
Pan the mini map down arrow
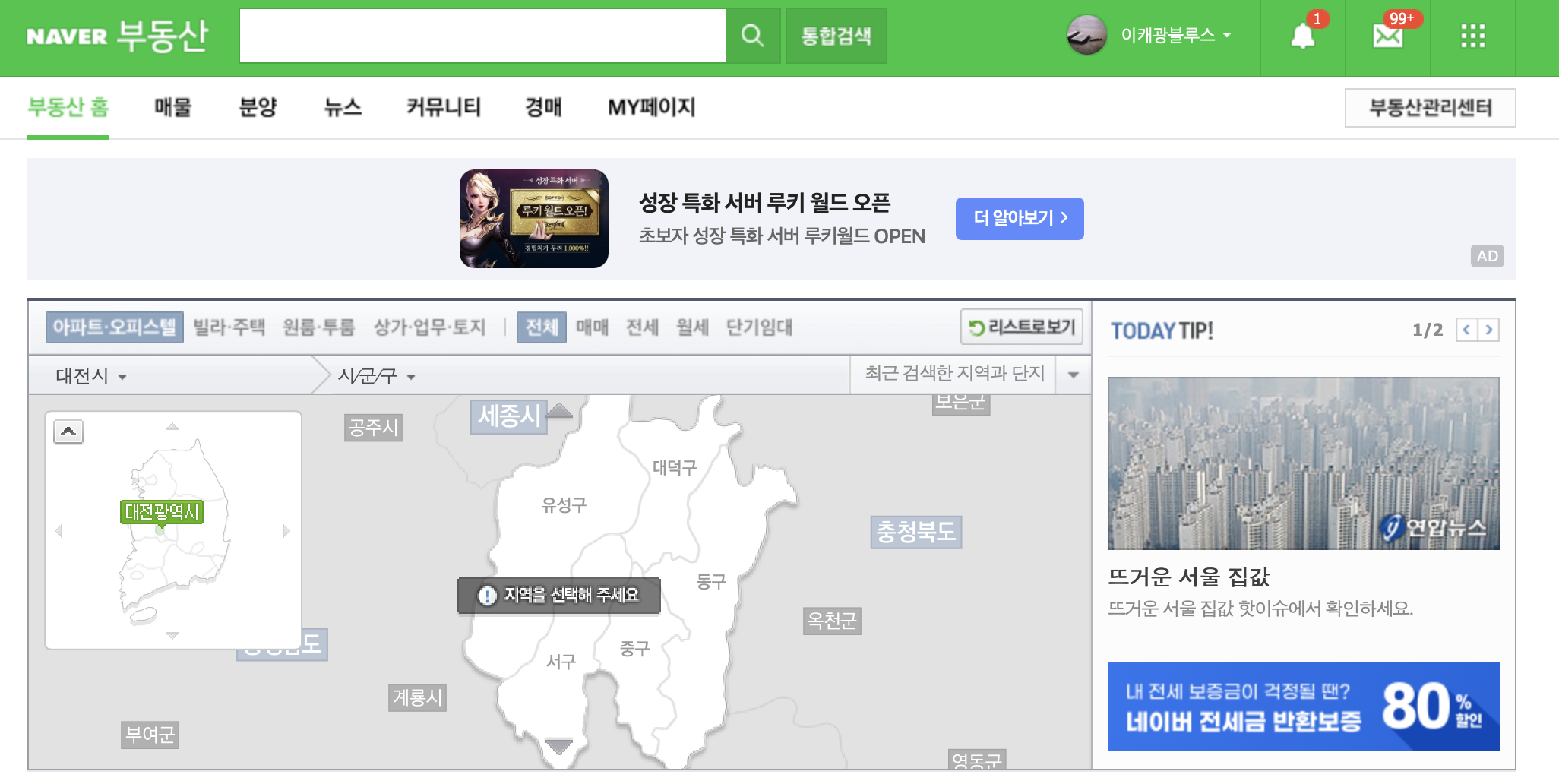(172, 635)
